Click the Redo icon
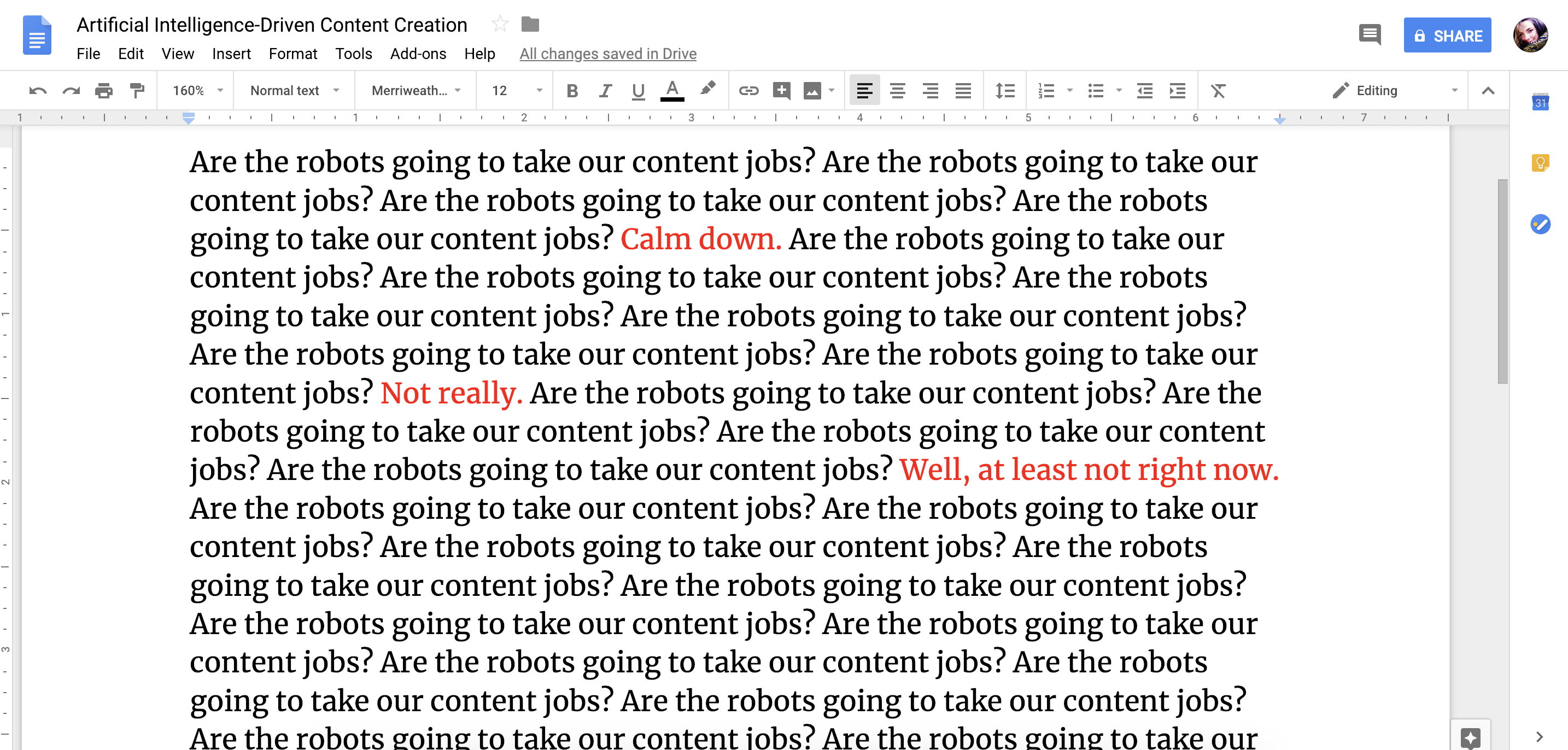 [71, 91]
